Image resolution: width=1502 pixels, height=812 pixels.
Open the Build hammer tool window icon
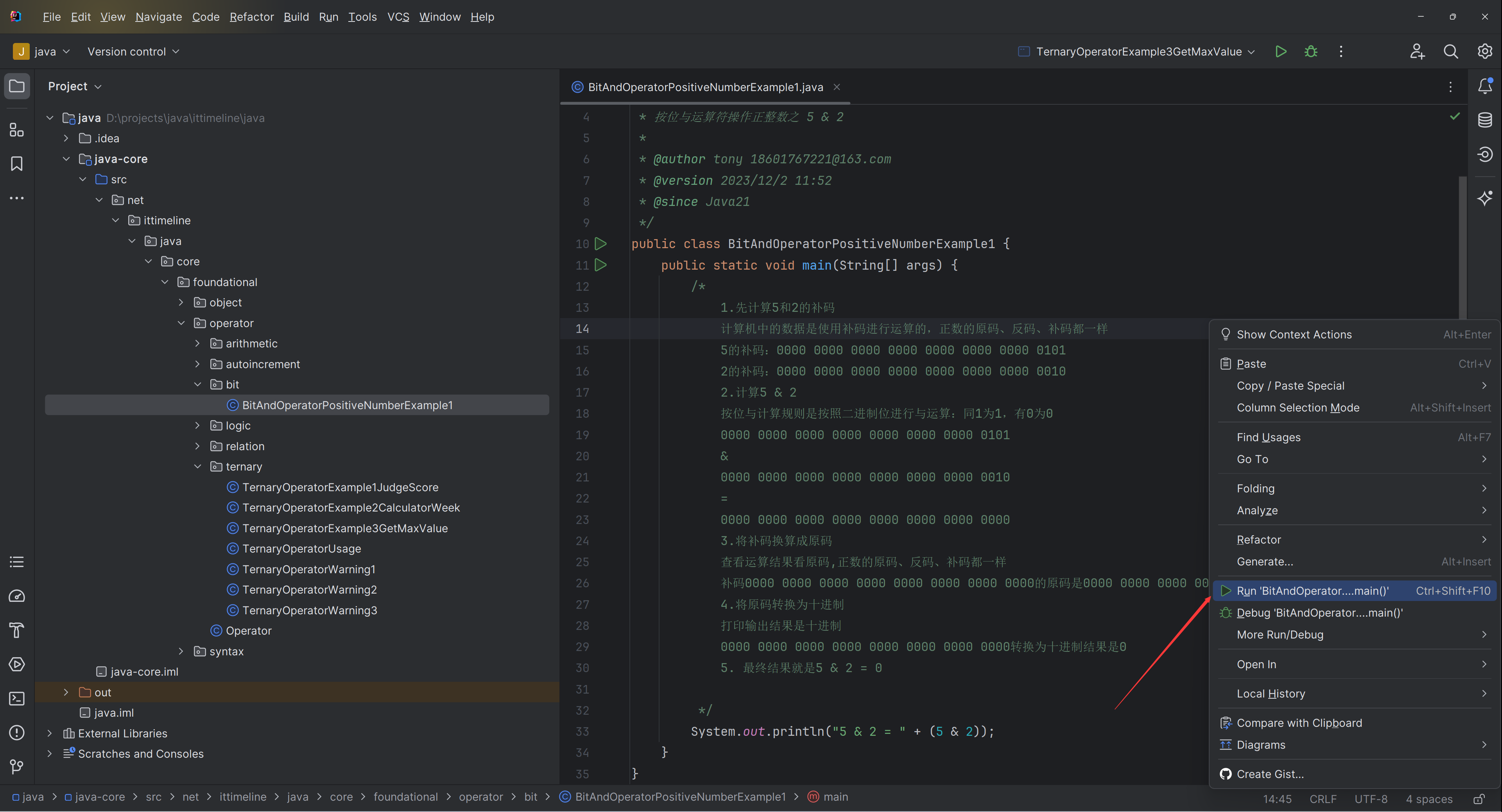click(x=17, y=630)
